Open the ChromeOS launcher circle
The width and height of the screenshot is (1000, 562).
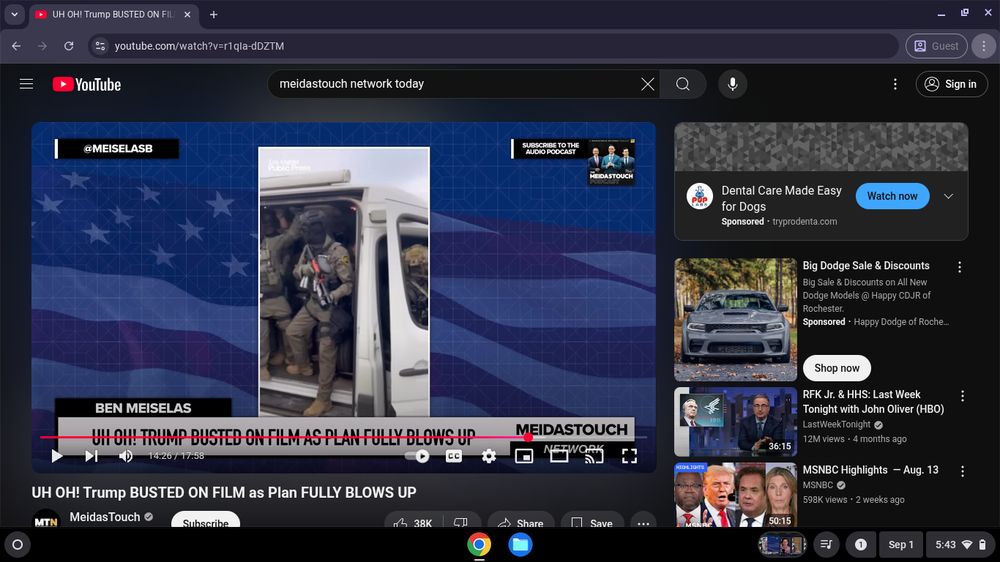[x=18, y=545]
